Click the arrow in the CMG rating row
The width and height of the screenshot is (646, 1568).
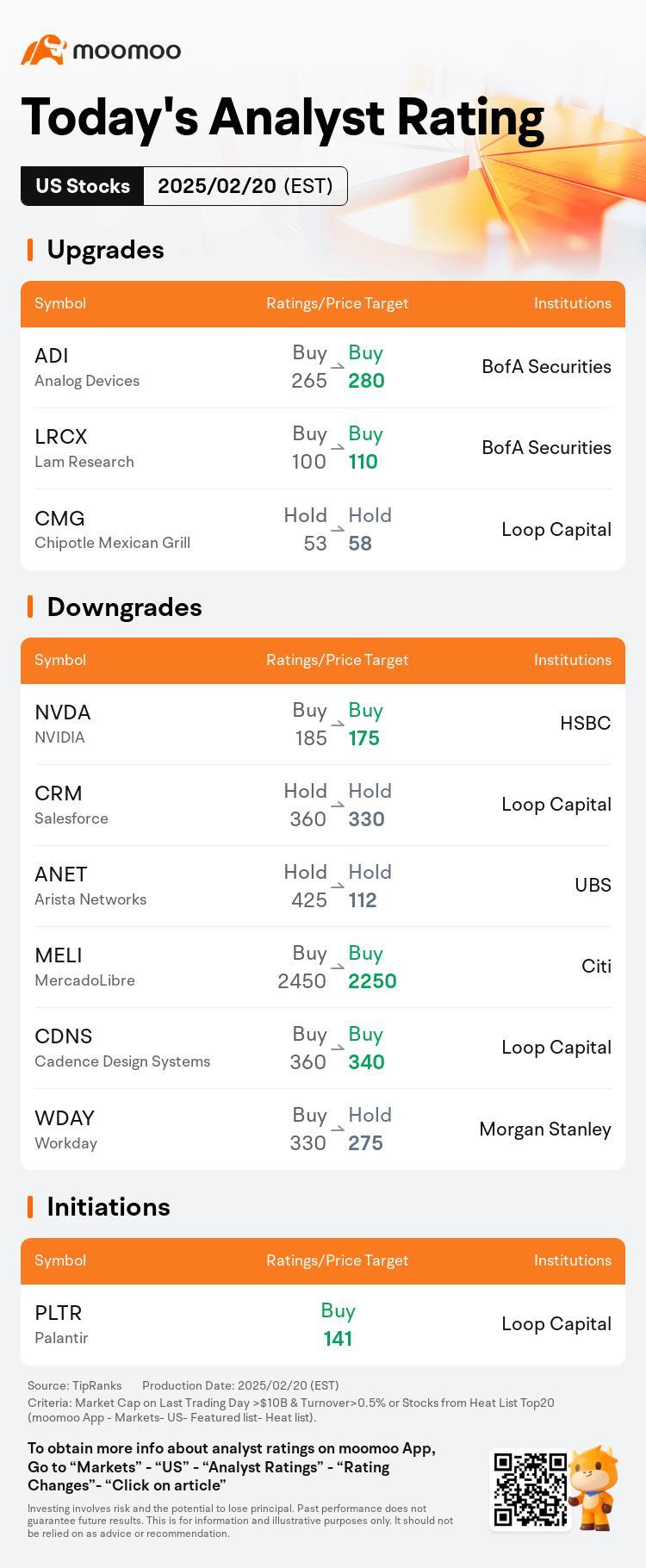point(338,529)
